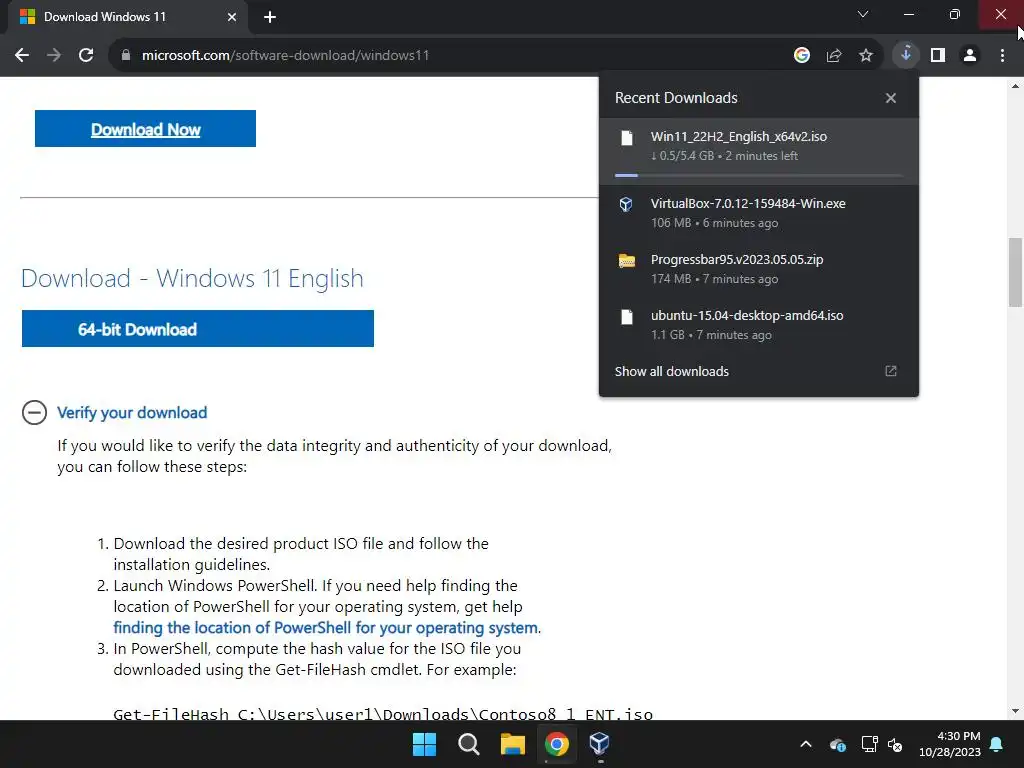The width and height of the screenshot is (1024, 768).
Task: Open File Explorer from the taskbar
Action: (x=513, y=744)
